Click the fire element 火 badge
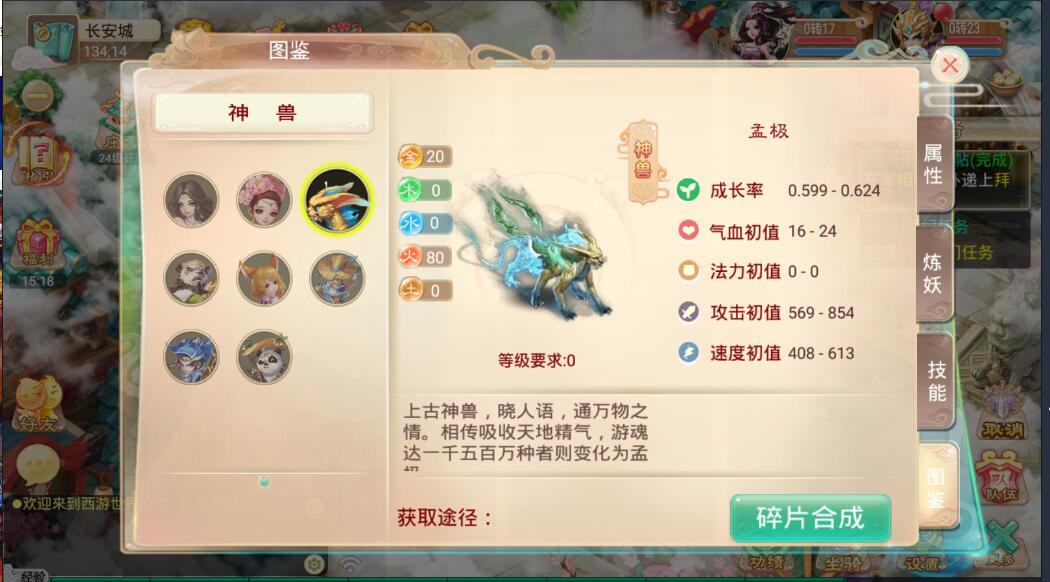This screenshot has height=582, width=1050. 425,257
